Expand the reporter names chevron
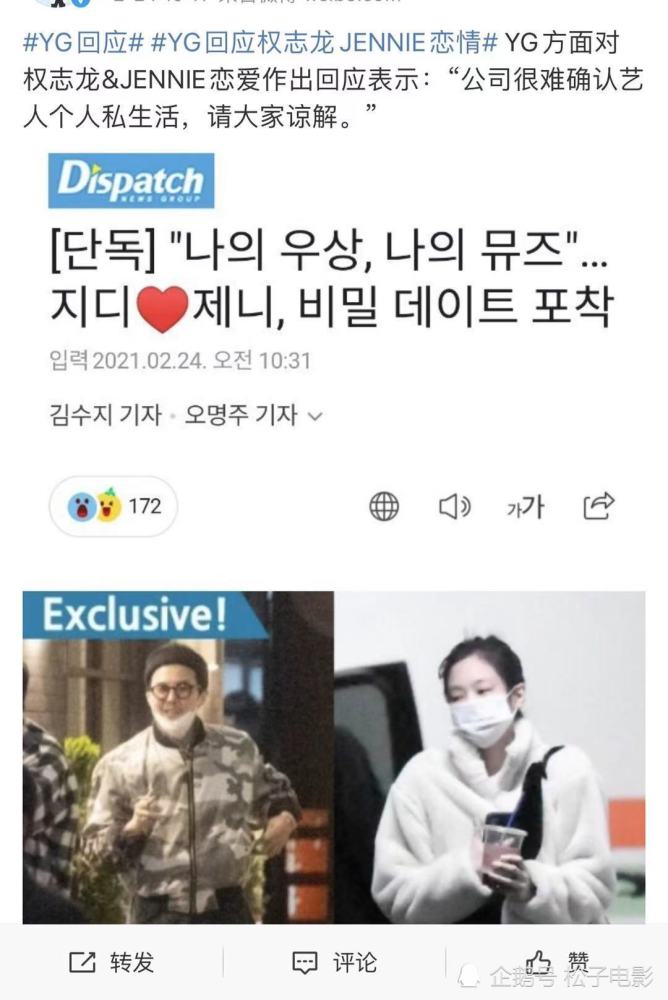The height and width of the screenshot is (1000, 668). coord(315,417)
